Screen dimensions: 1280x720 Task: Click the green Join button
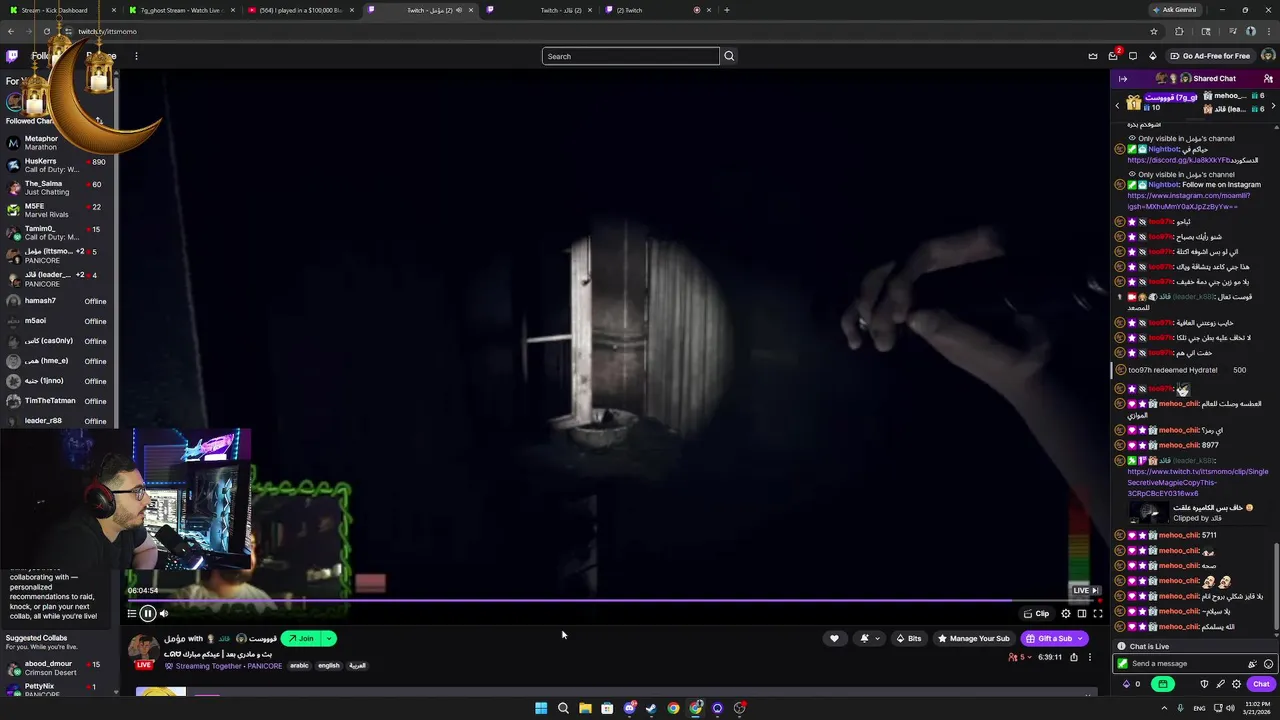coord(301,638)
